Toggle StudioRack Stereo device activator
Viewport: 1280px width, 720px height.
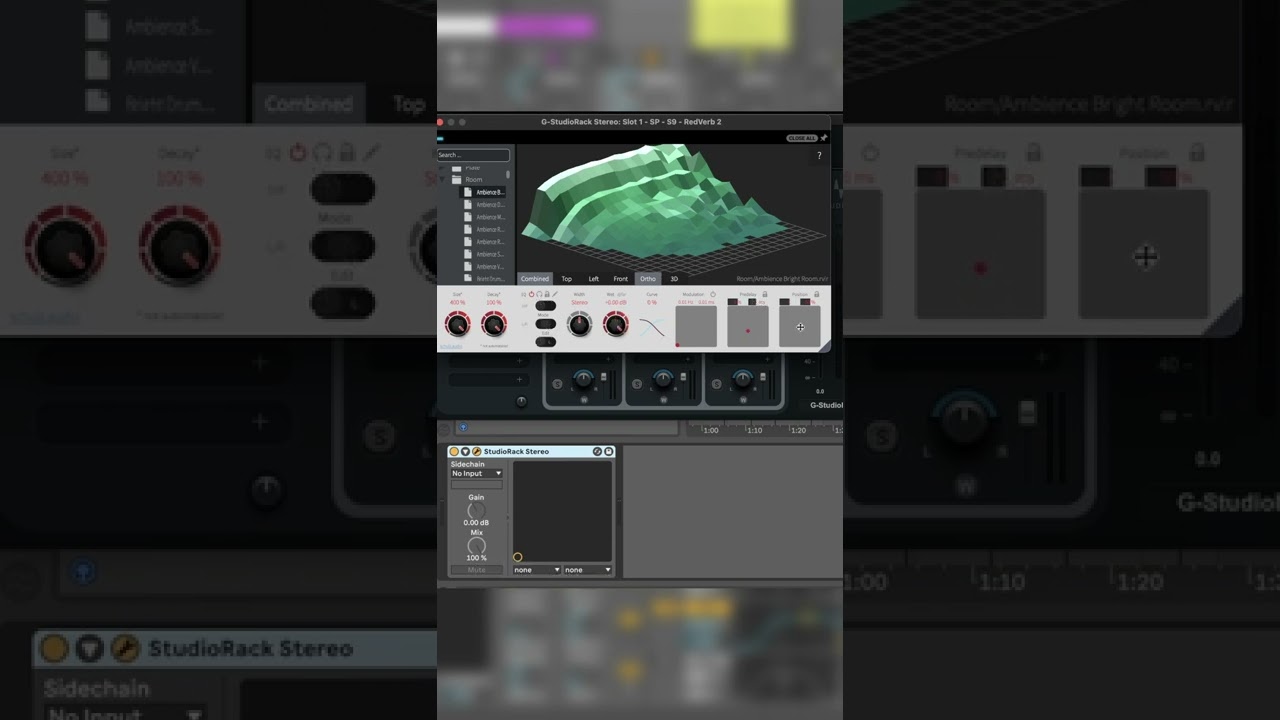[454, 452]
